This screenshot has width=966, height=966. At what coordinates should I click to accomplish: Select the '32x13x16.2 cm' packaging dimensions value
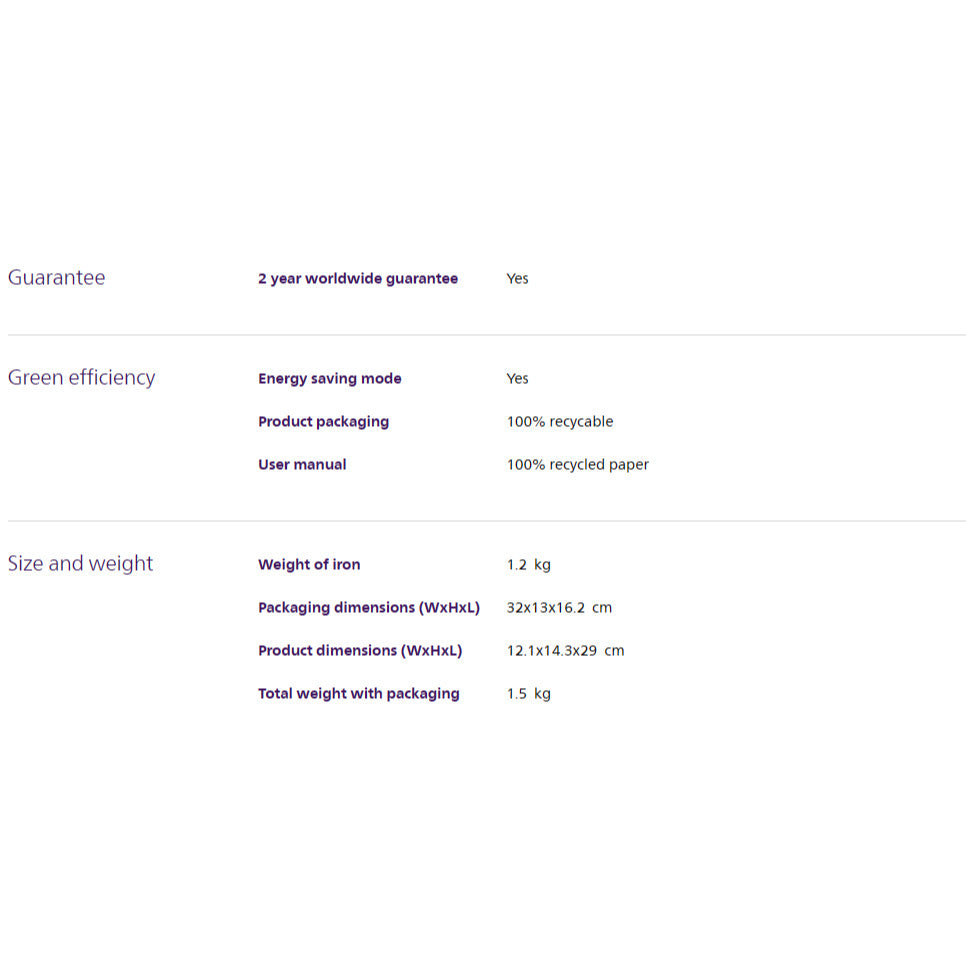pos(559,608)
